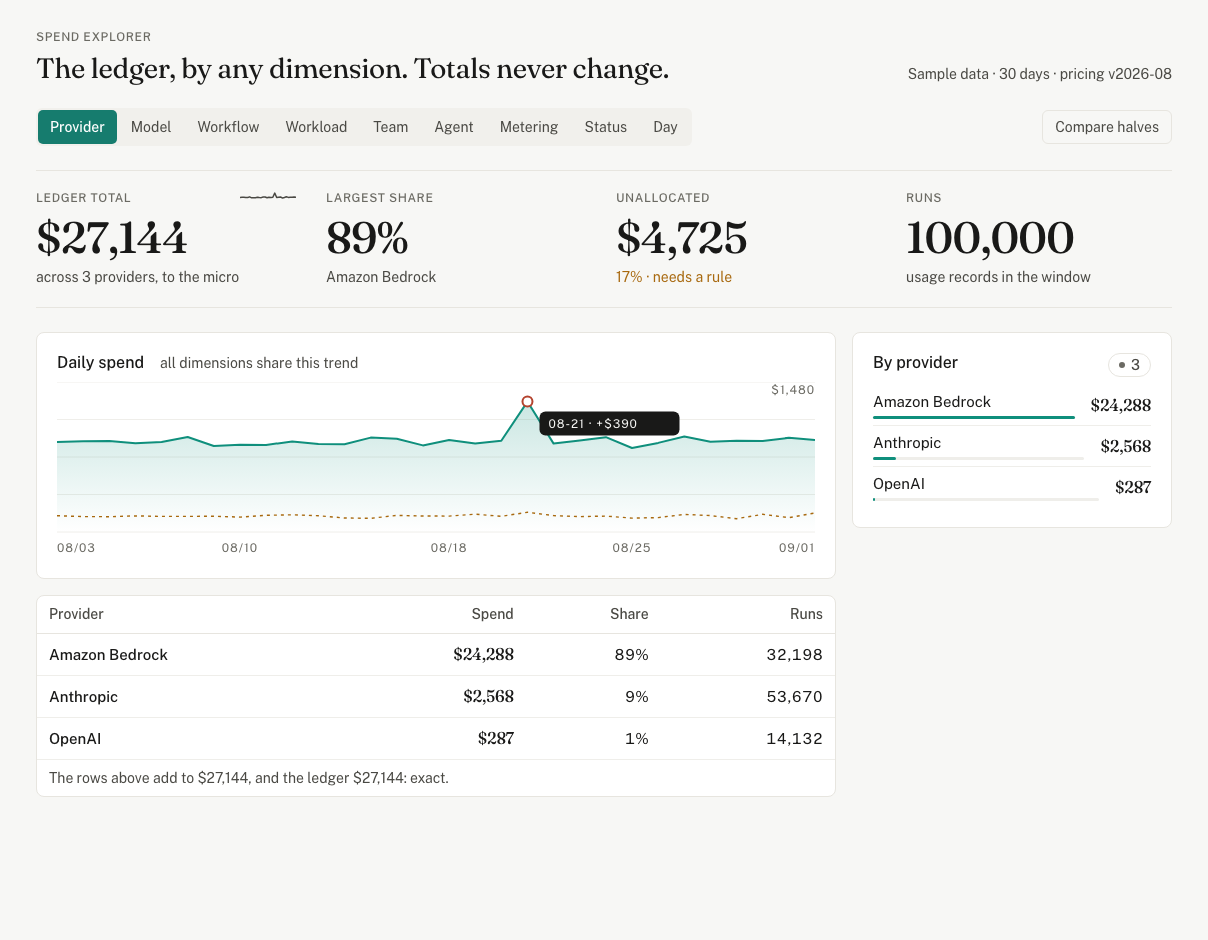
Task: Click the $1,480 chart axis label
Action: tap(793, 390)
